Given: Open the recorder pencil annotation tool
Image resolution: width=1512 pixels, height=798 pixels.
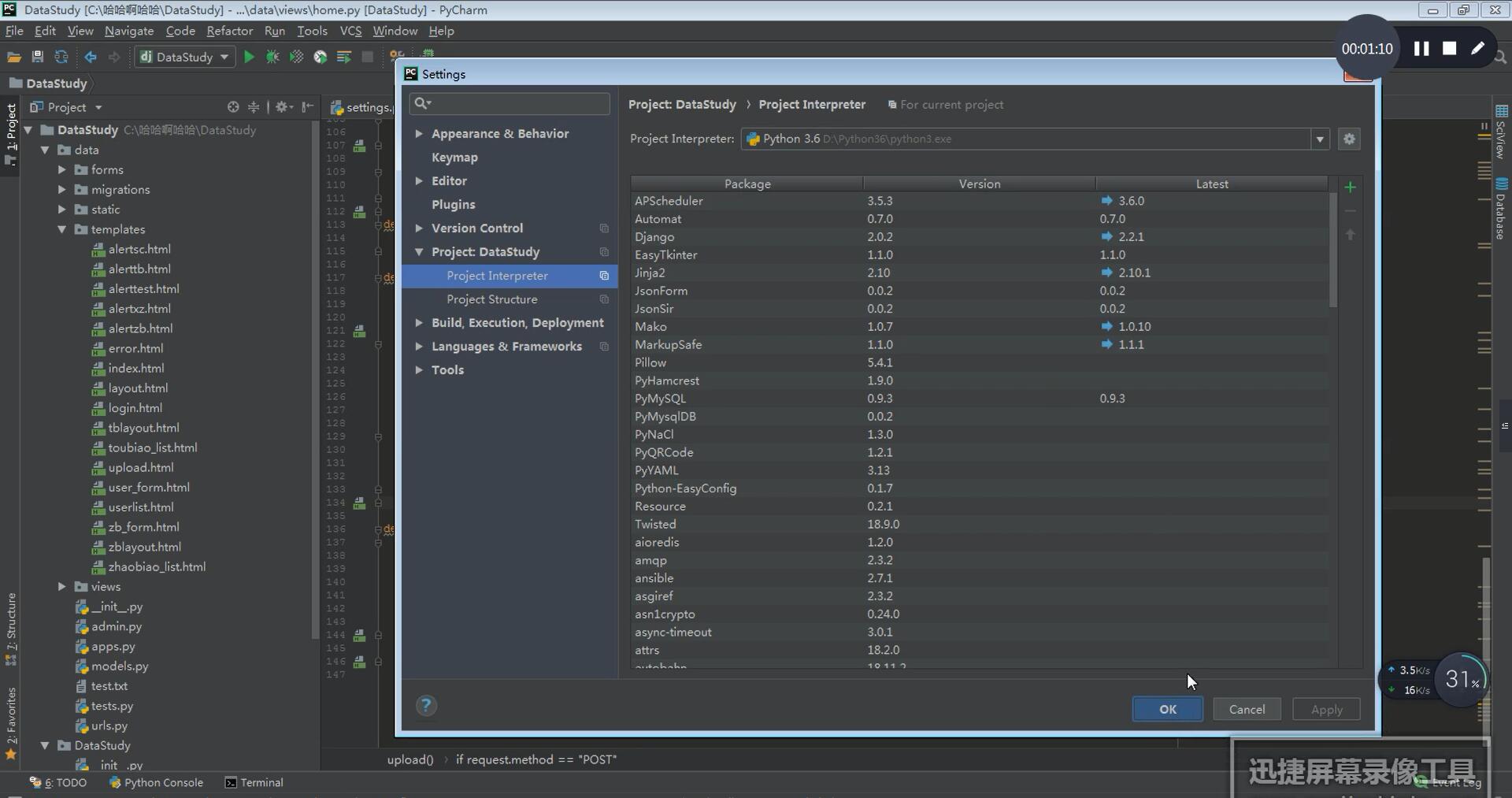Looking at the screenshot, I should tap(1477, 49).
